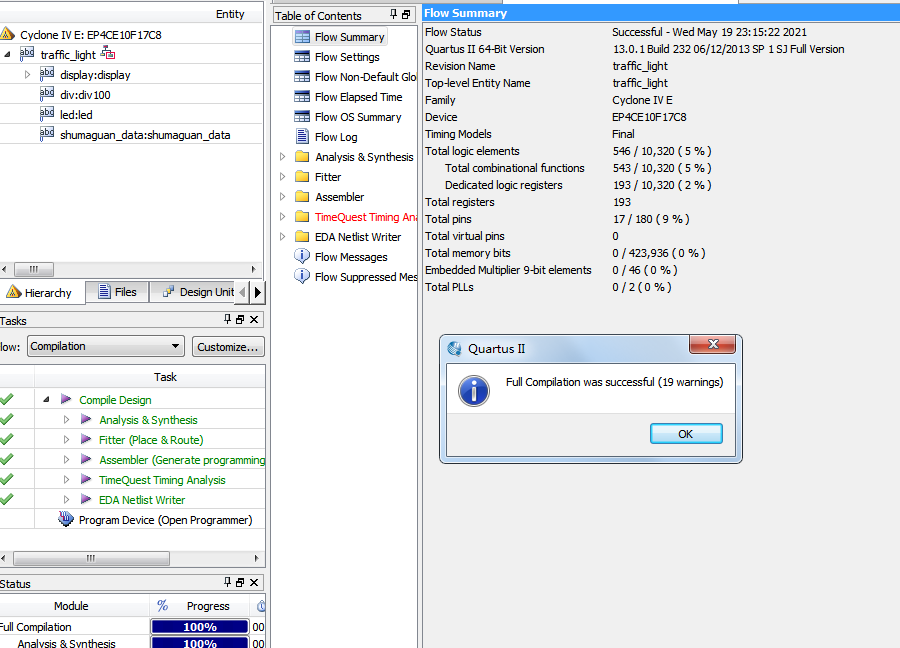Float the Status panel window
The height and width of the screenshot is (648, 900).
(x=240, y=582)
